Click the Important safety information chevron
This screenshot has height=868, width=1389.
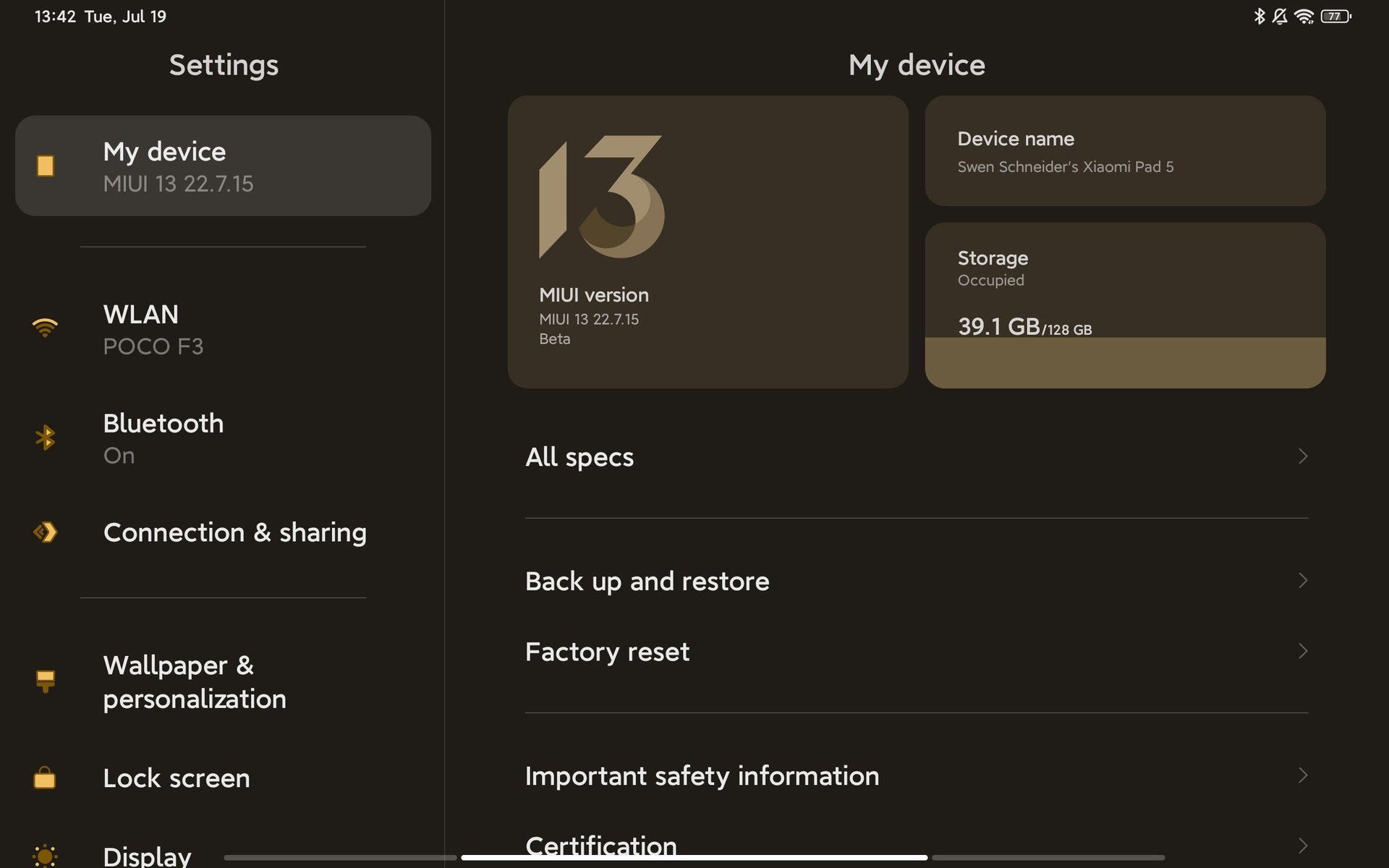pyautogui.click(x=1302, y=775)
